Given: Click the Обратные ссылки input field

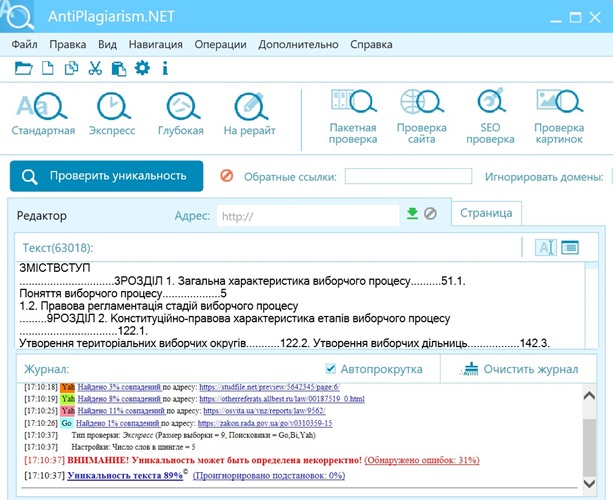Looking at the screenshot, I should click(x=408, y=176).
